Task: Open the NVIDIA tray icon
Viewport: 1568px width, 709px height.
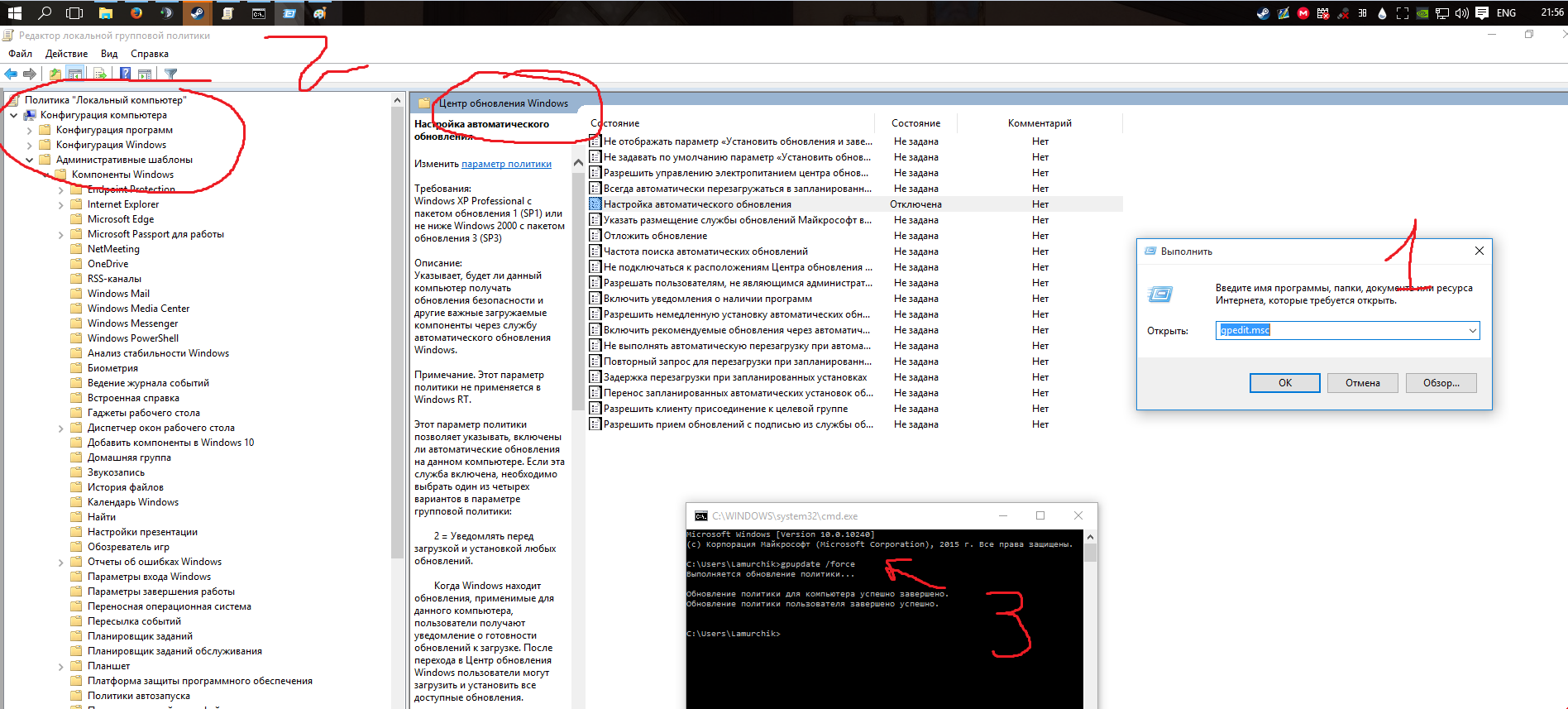Action: [x=1422, y=13]
